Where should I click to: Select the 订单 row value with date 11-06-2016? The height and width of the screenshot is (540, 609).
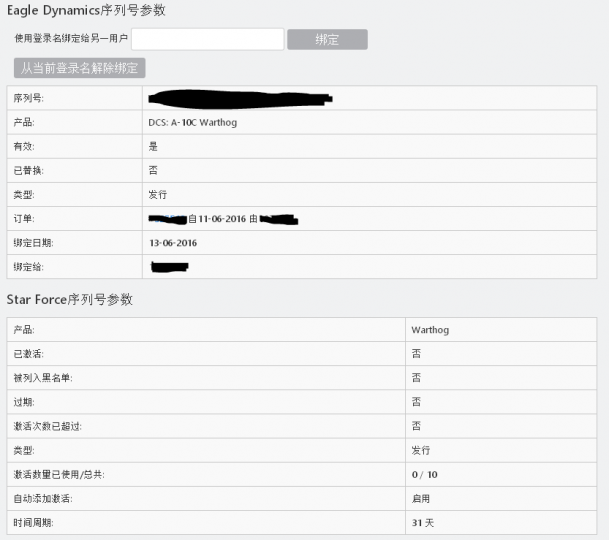(225, 218)
